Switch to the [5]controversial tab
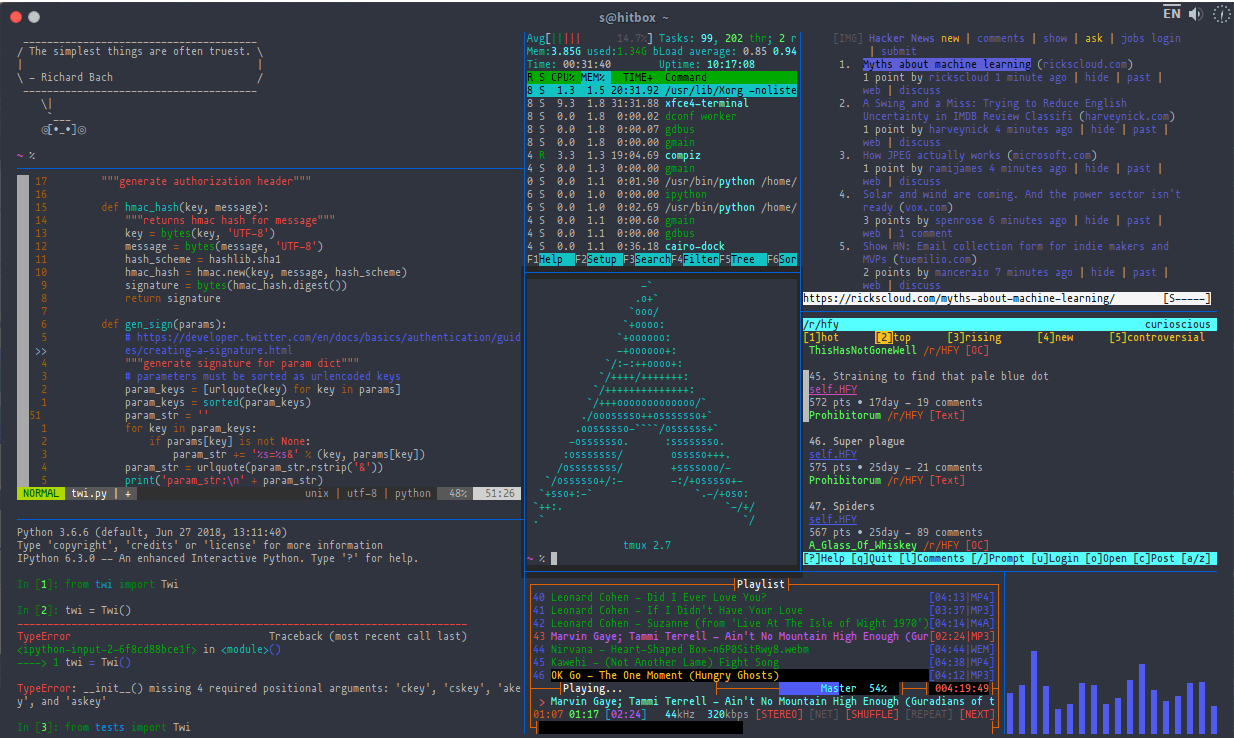Viewport: 1234px width, 738px height. [x=1157, y=338]
